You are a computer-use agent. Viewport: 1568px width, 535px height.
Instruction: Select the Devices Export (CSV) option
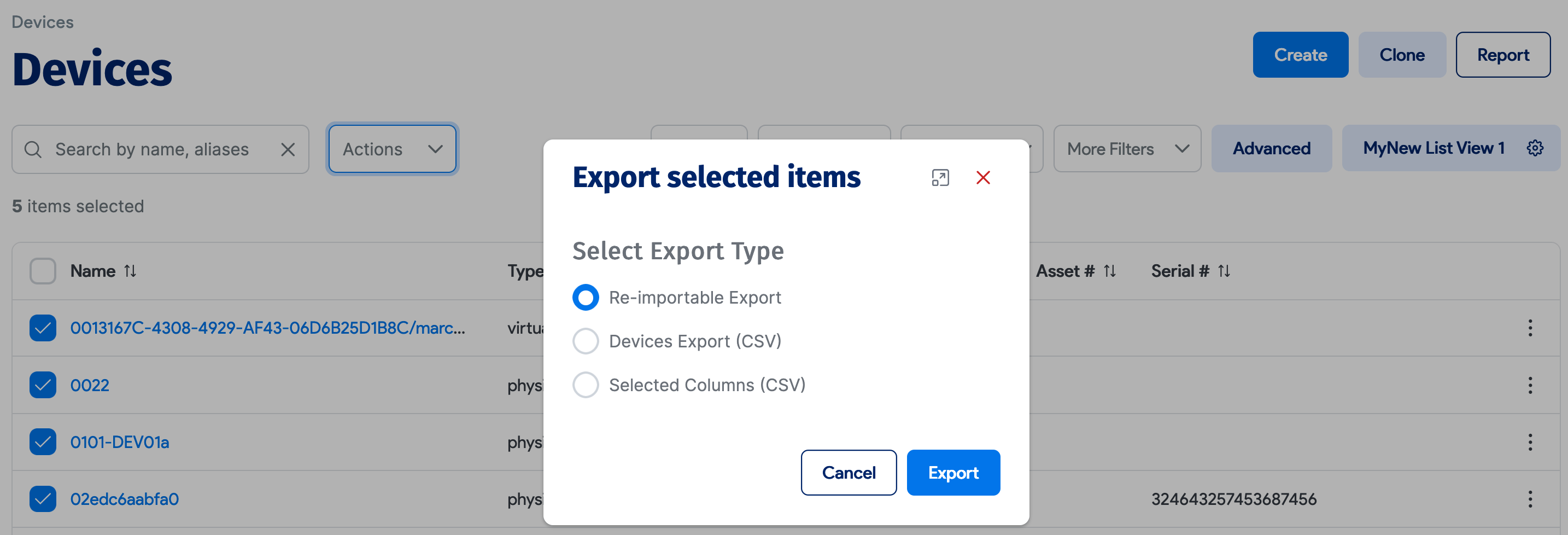click(x=586, y=341)
